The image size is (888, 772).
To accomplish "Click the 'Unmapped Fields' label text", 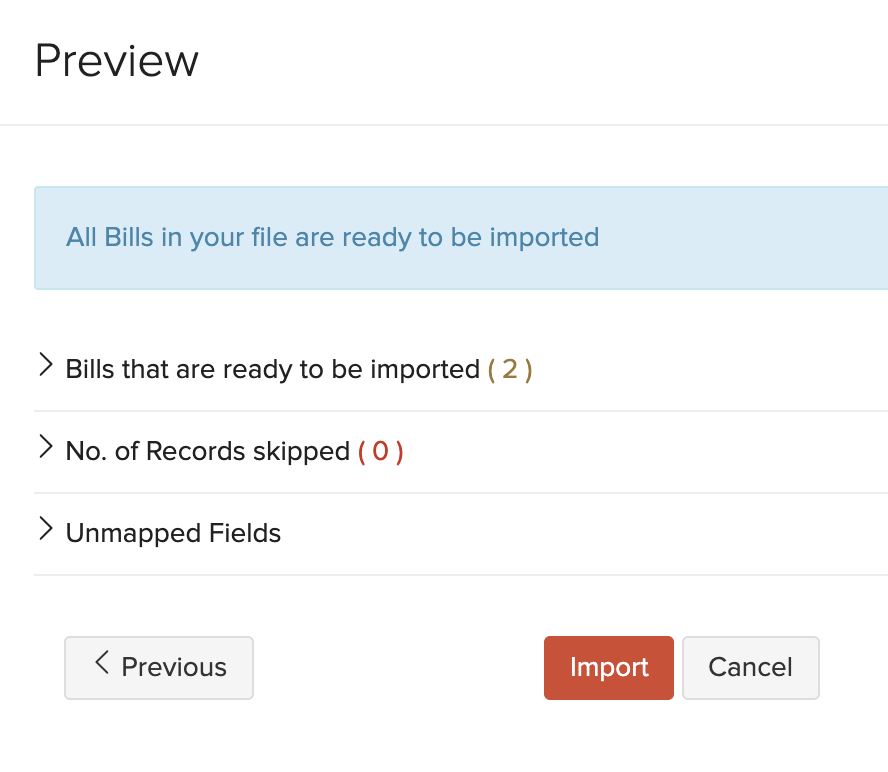I will (x=172, y=533).
